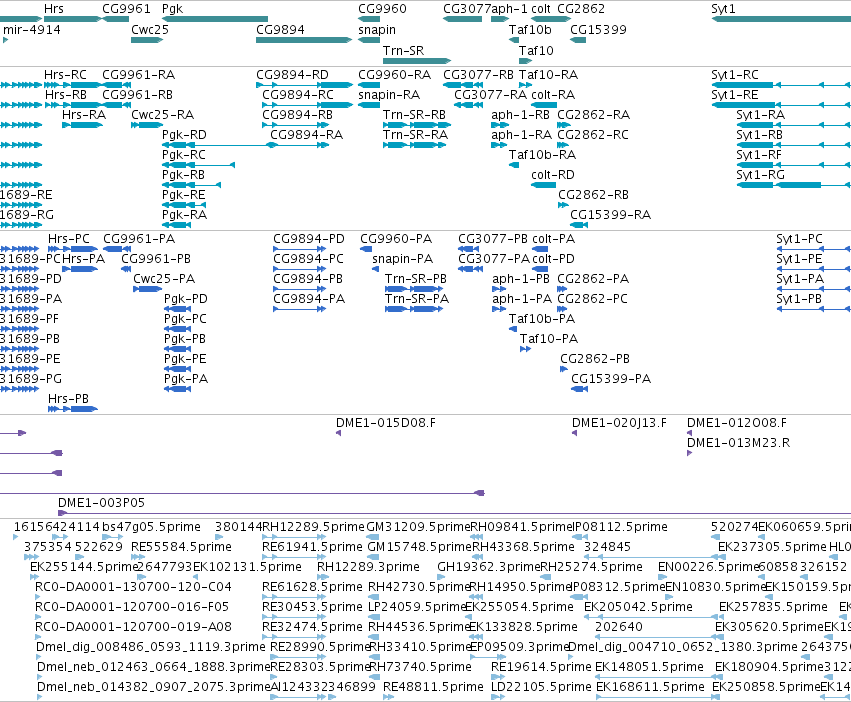Click EST RE55584.5prime
This screenshot has height=702, width=851.
pos(137,557)
